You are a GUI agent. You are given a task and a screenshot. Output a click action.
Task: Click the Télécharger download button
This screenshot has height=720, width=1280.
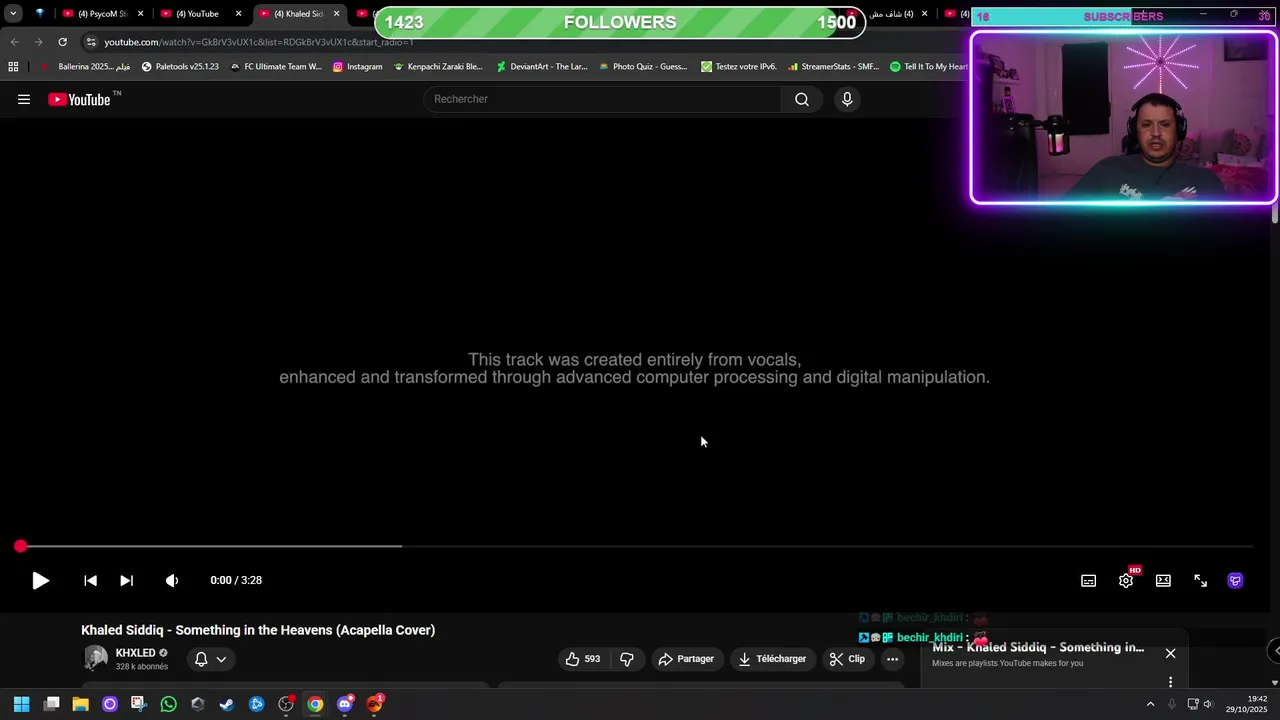coord(772,659)
